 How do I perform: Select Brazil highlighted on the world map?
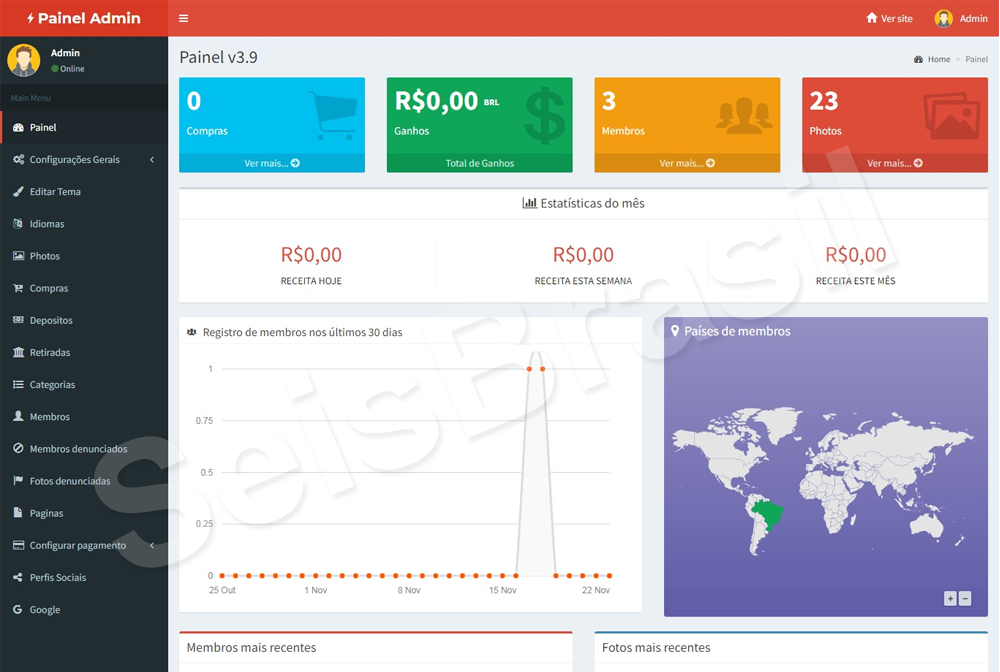pos(768,516)
